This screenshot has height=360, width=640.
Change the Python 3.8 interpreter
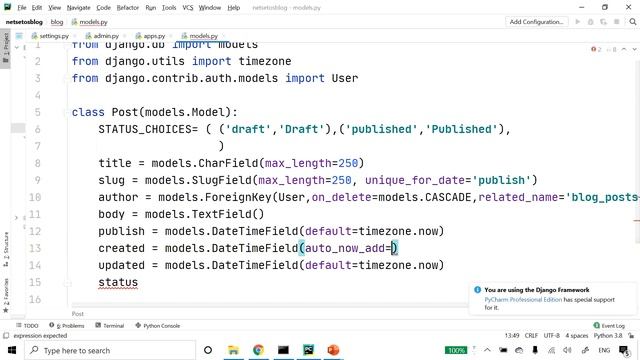pyautogui.click(x=608, y=336)
